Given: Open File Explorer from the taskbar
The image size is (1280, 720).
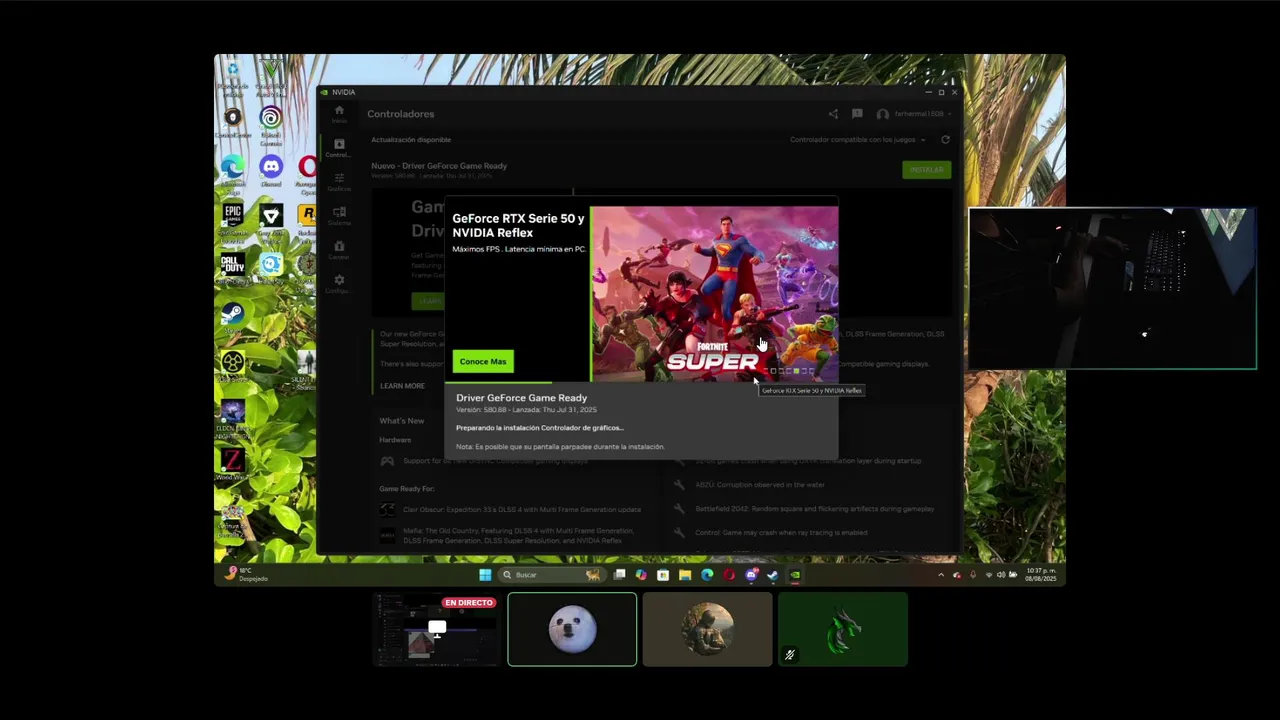Looking at the screenshot, I should click(685, 575).
